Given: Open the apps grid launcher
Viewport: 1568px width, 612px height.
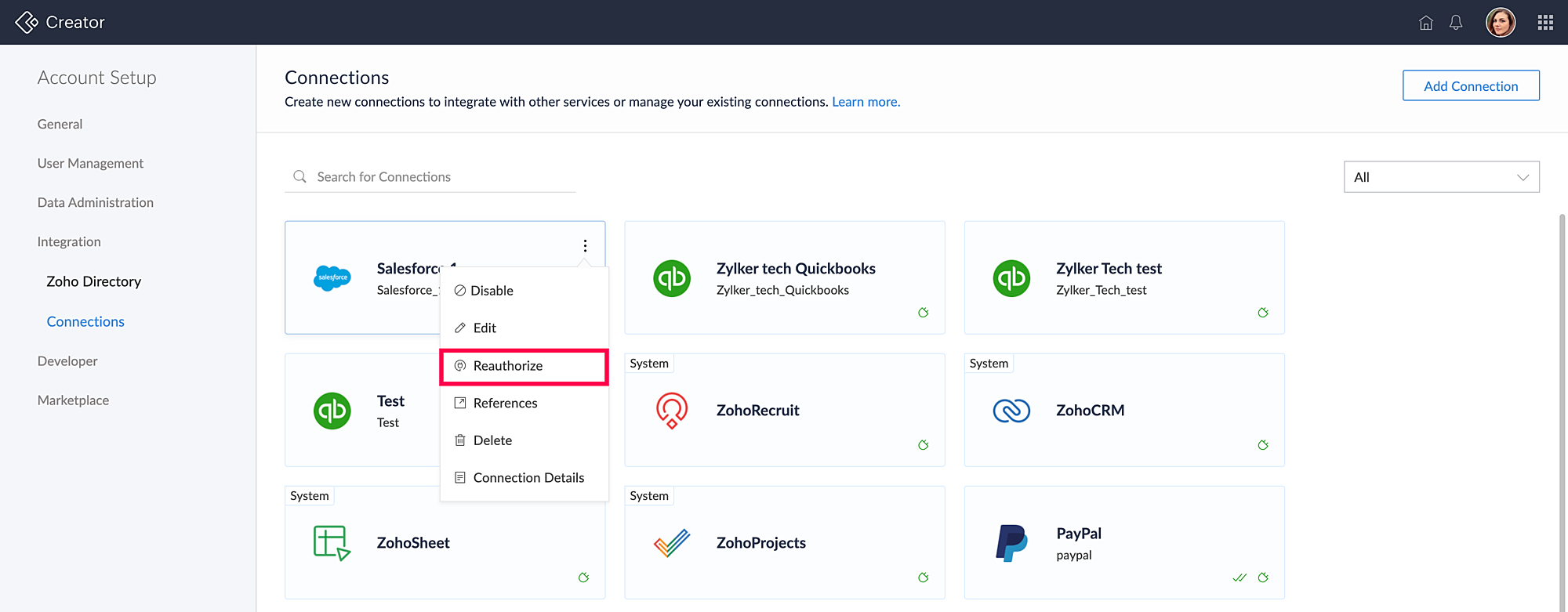Looking at the screenshot, I should coord(1545,23).
